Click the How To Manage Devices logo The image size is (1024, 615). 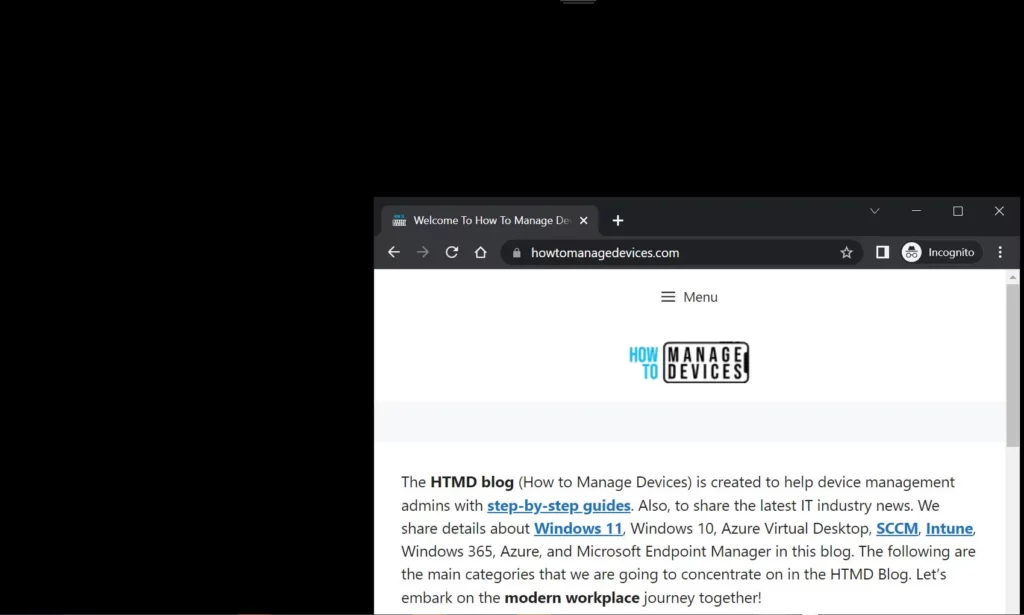[x=689, y=362]
